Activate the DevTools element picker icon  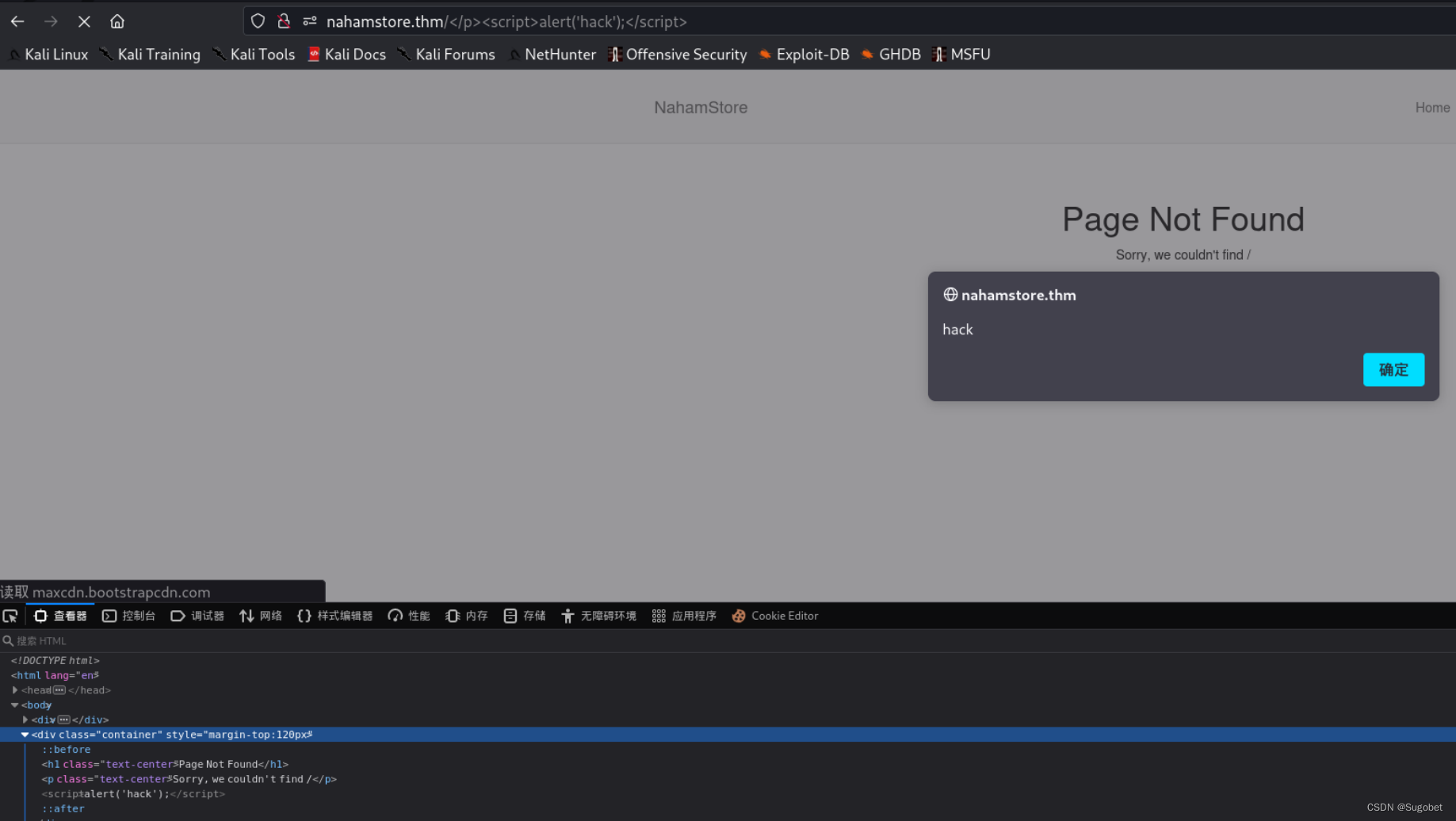tap(10, 616)
